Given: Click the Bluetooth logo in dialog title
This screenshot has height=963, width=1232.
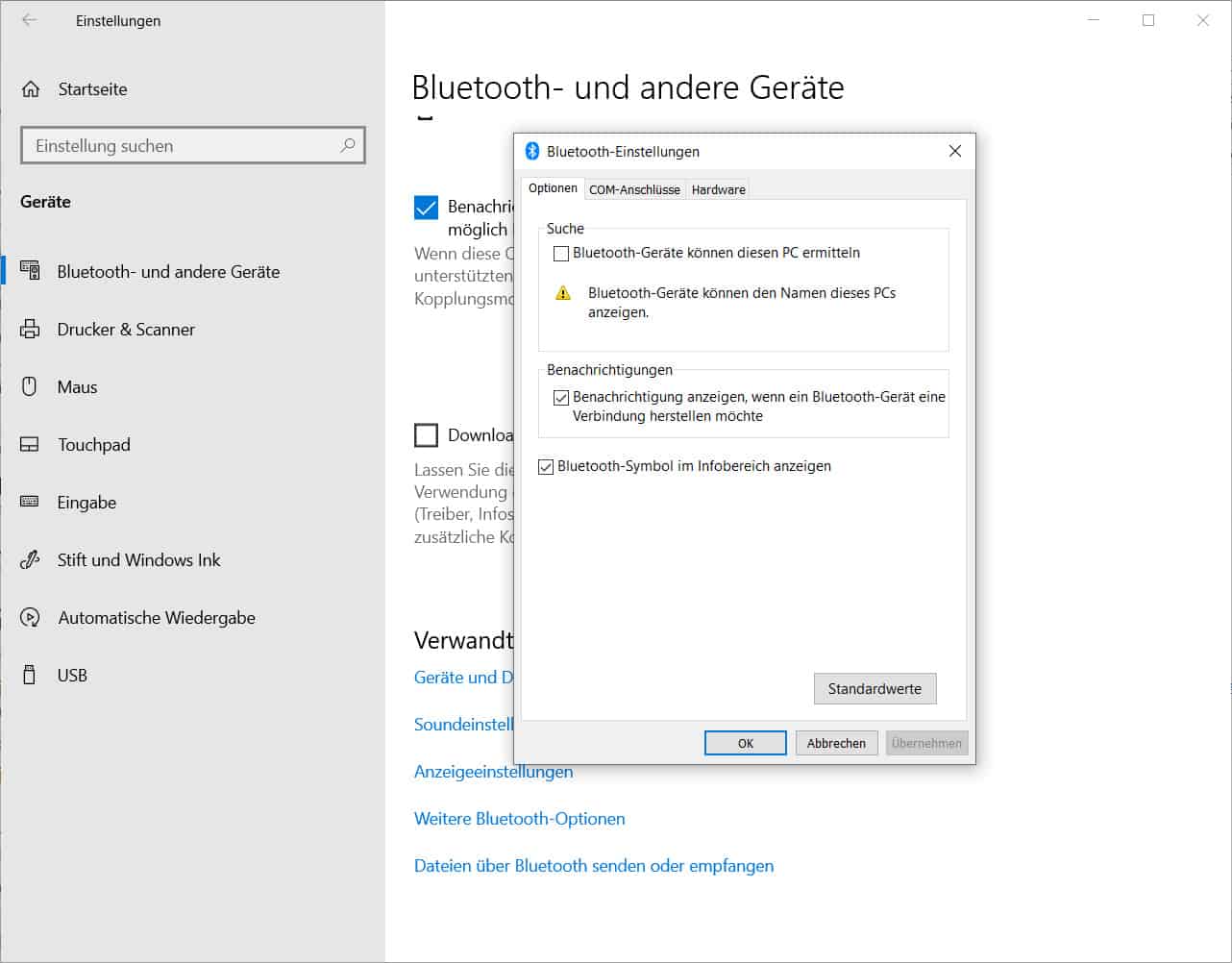Looking at the screenshot, I should (532, 151).
